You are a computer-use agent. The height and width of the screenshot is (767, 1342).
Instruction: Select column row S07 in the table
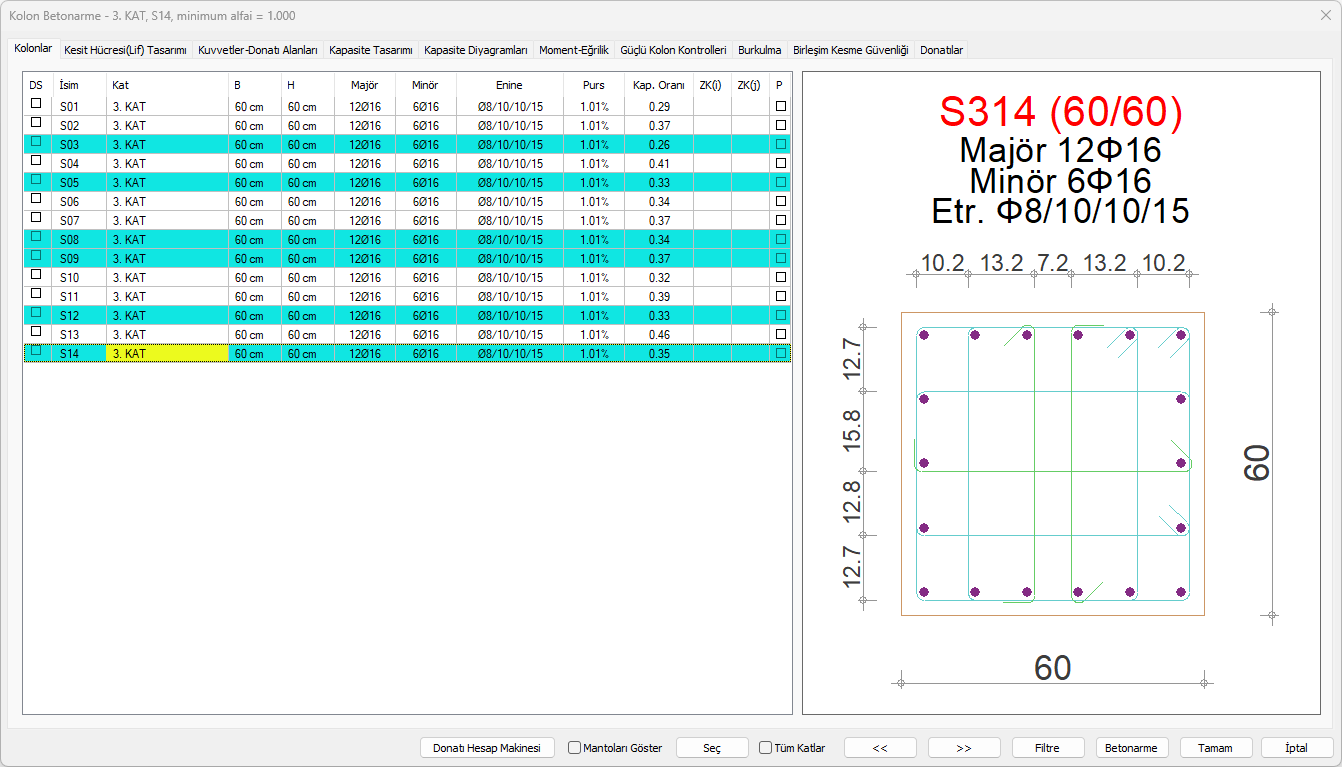click(x=69, y=220)
